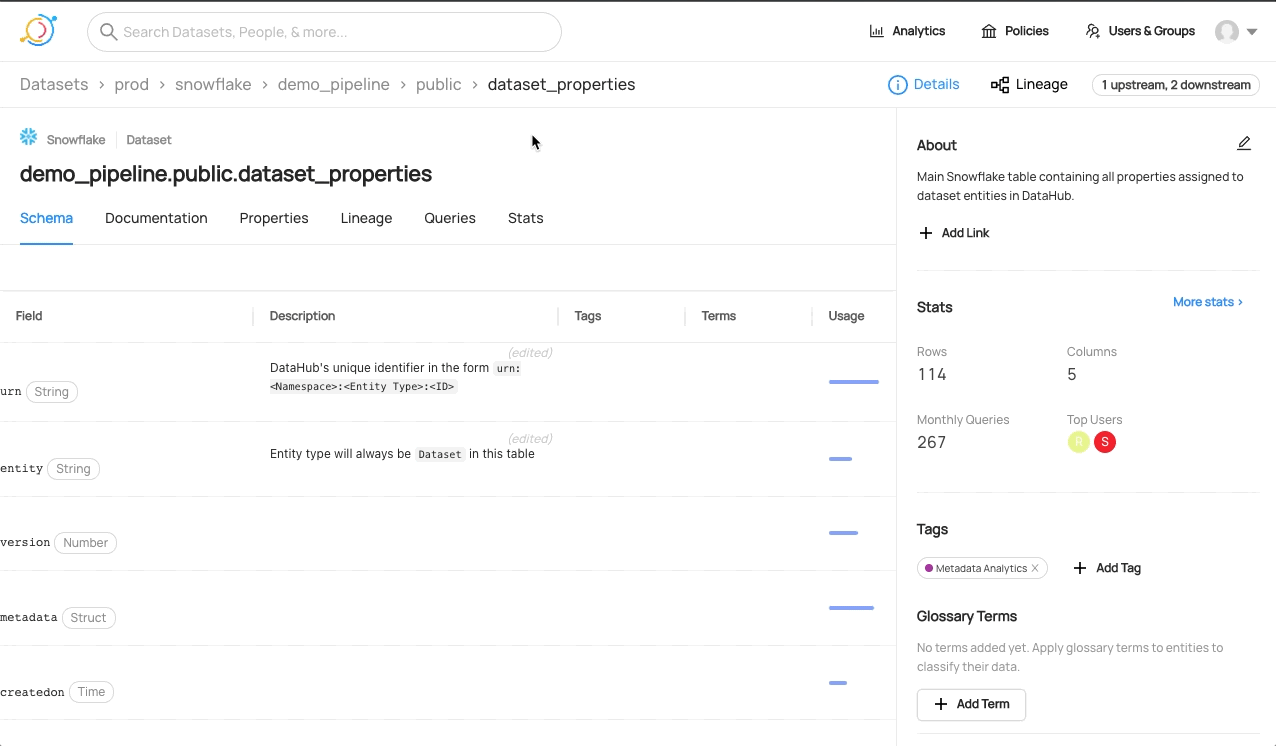Image resolution: width=1276 pixels, height=746 pixels.
Task: Open the user profile dropdown
Action: [1236, 32]
